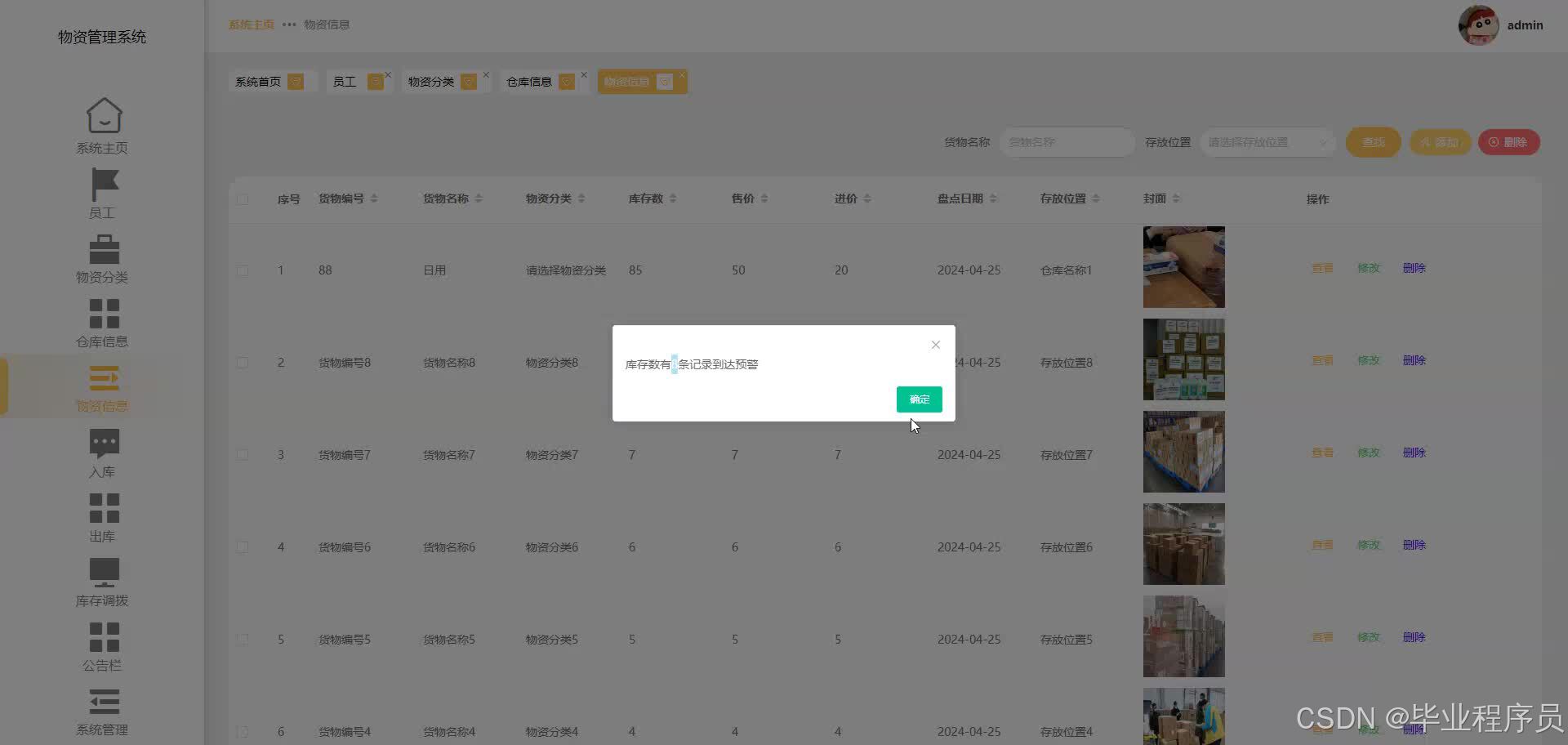Edit the 货物名称6 row
This screenshot has width=1568, height=745.
1369,545
